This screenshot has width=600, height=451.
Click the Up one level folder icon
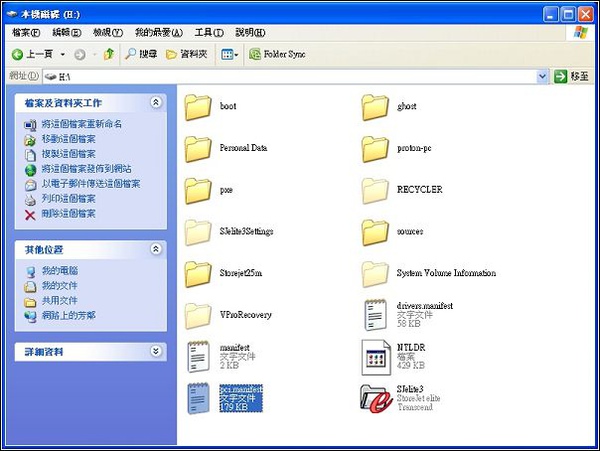coord(108,53)
